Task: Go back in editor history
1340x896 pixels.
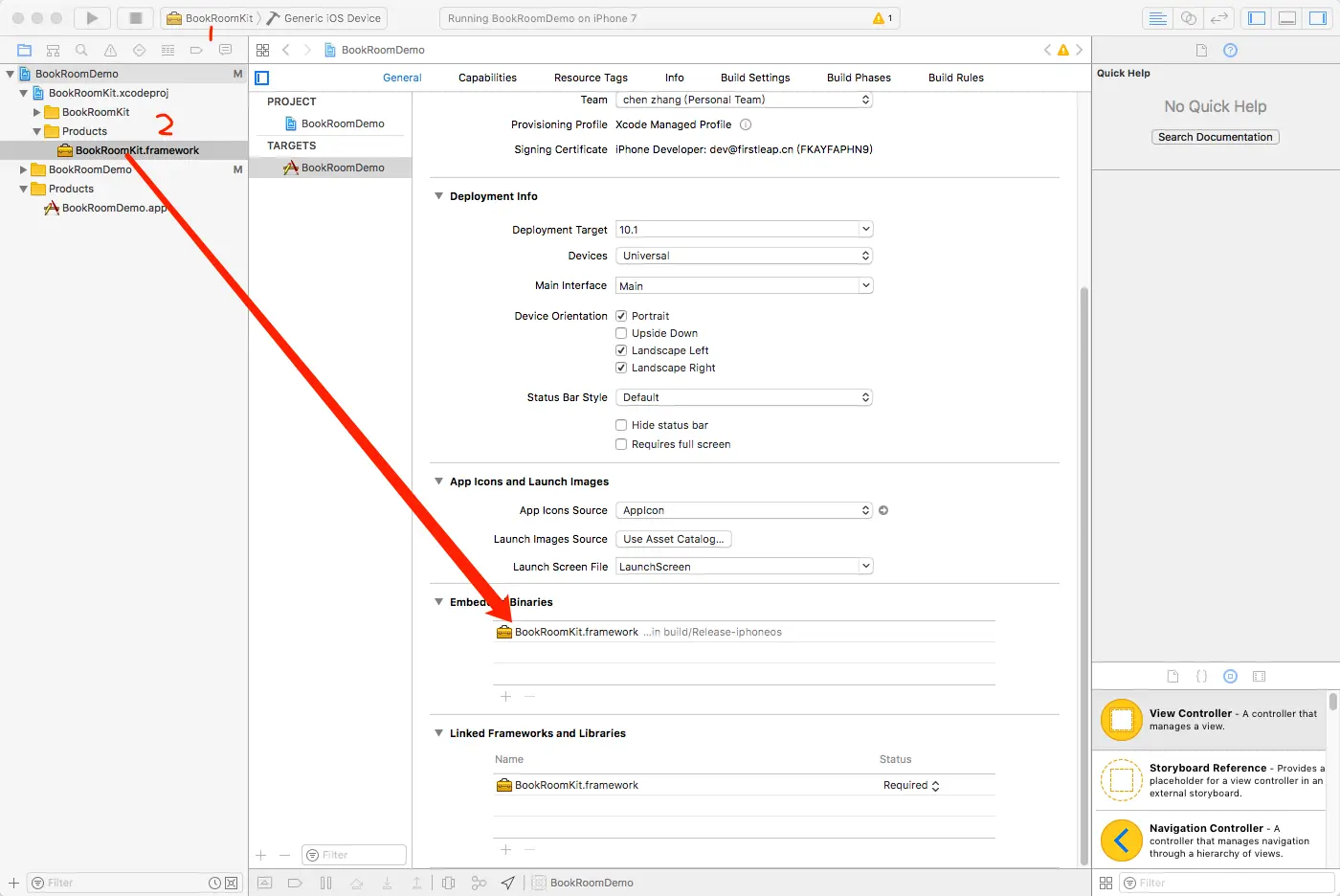Action: click(x=286, y=50)
